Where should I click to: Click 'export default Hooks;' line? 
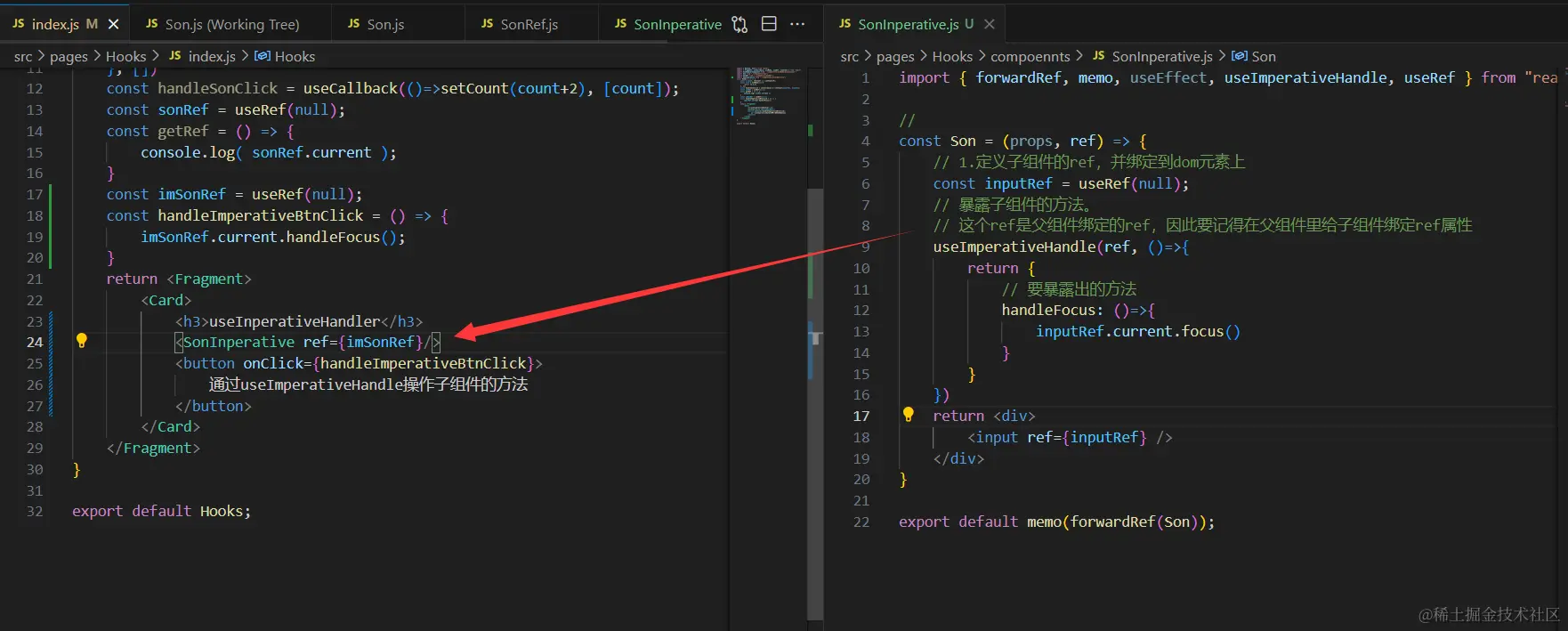point(162,511)
